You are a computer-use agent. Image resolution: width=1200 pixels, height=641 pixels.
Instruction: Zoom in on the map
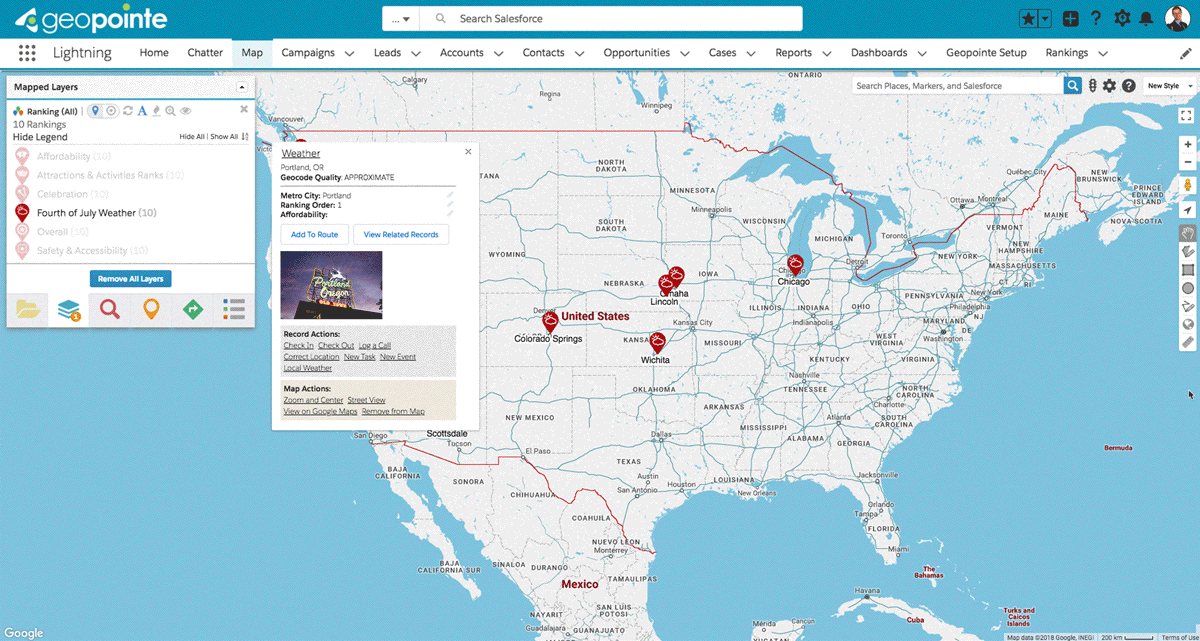click(x=1187, y=144)
